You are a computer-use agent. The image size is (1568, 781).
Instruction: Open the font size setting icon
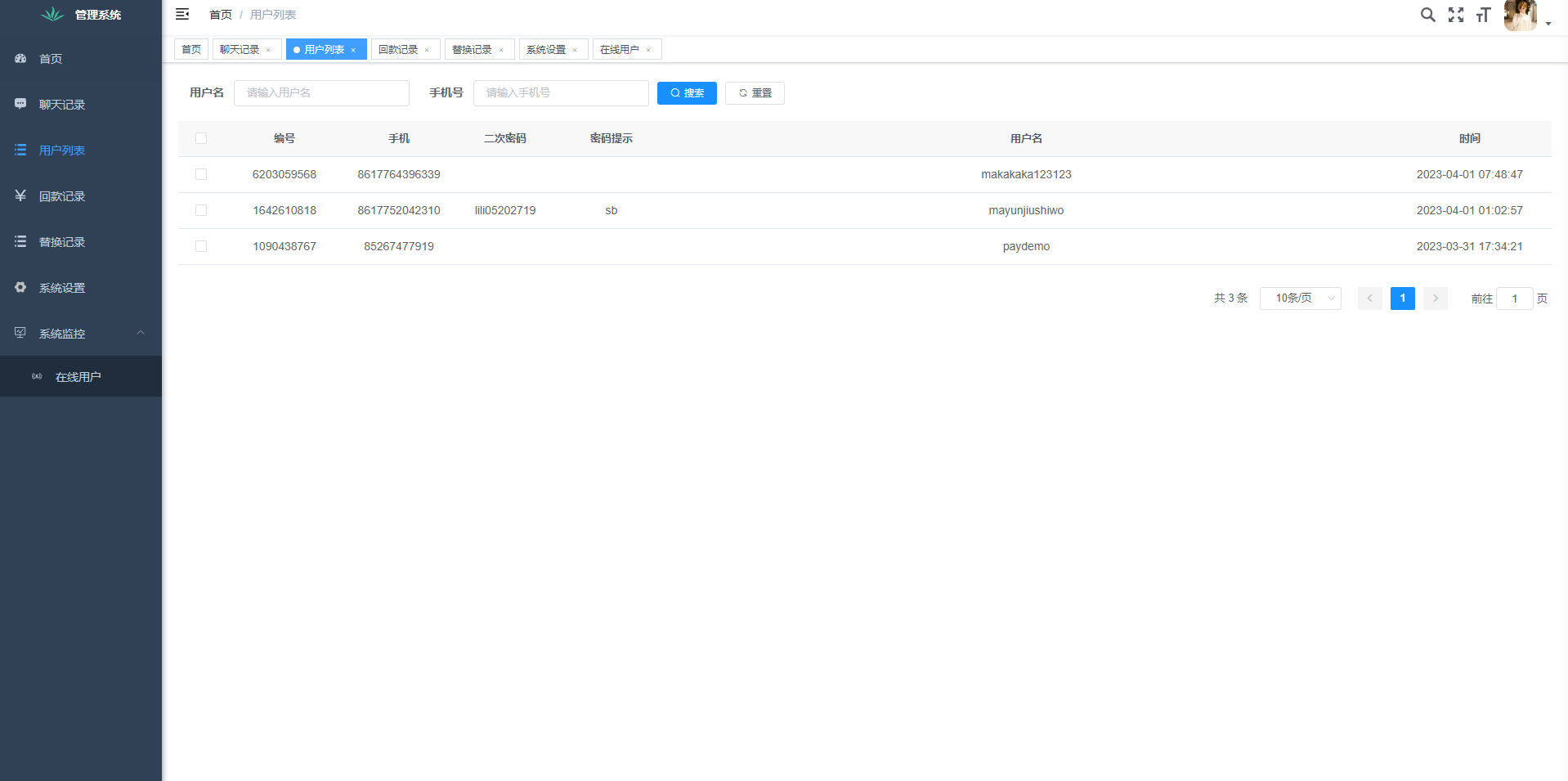coord(1483,15)
